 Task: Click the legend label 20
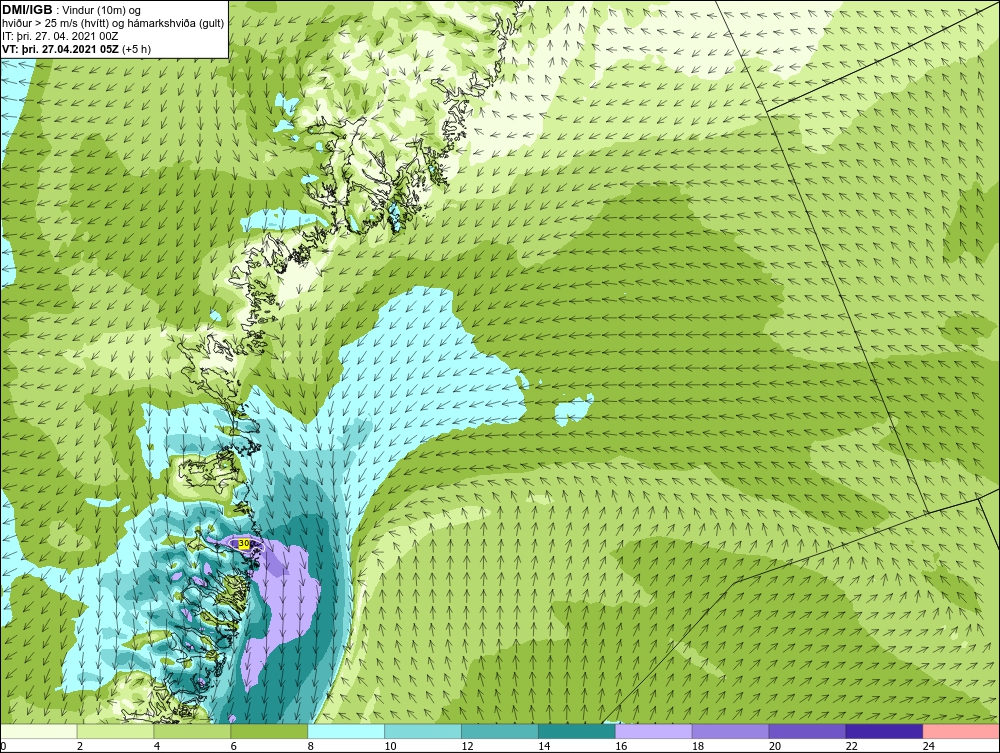775,746
